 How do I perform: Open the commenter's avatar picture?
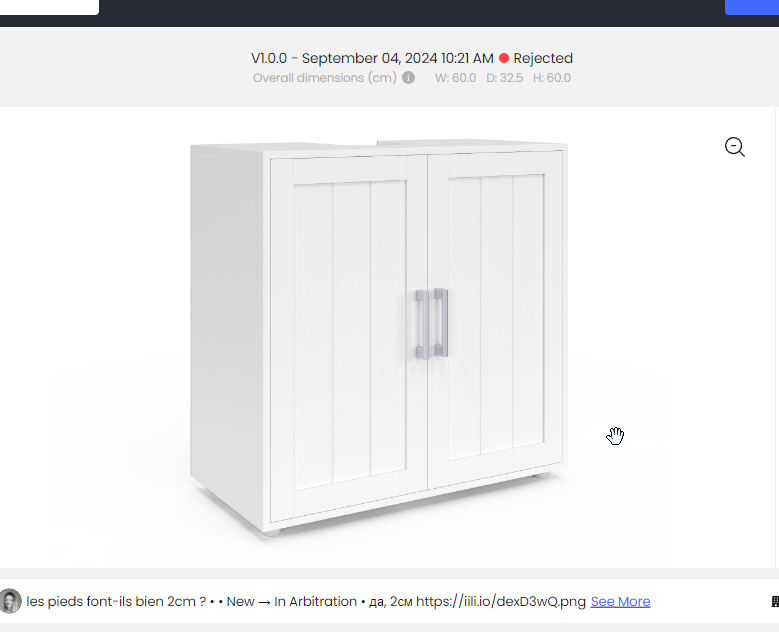(x=10, y=601)
